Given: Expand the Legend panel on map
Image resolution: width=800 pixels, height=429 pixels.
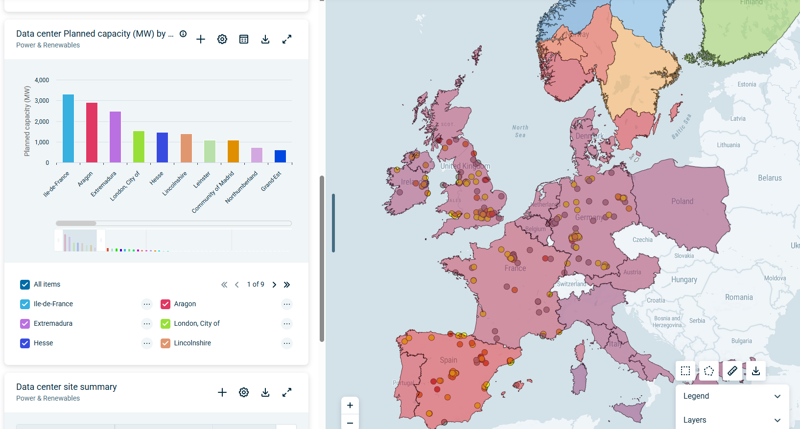Looking at the screenshot, I should coord(732,396).
